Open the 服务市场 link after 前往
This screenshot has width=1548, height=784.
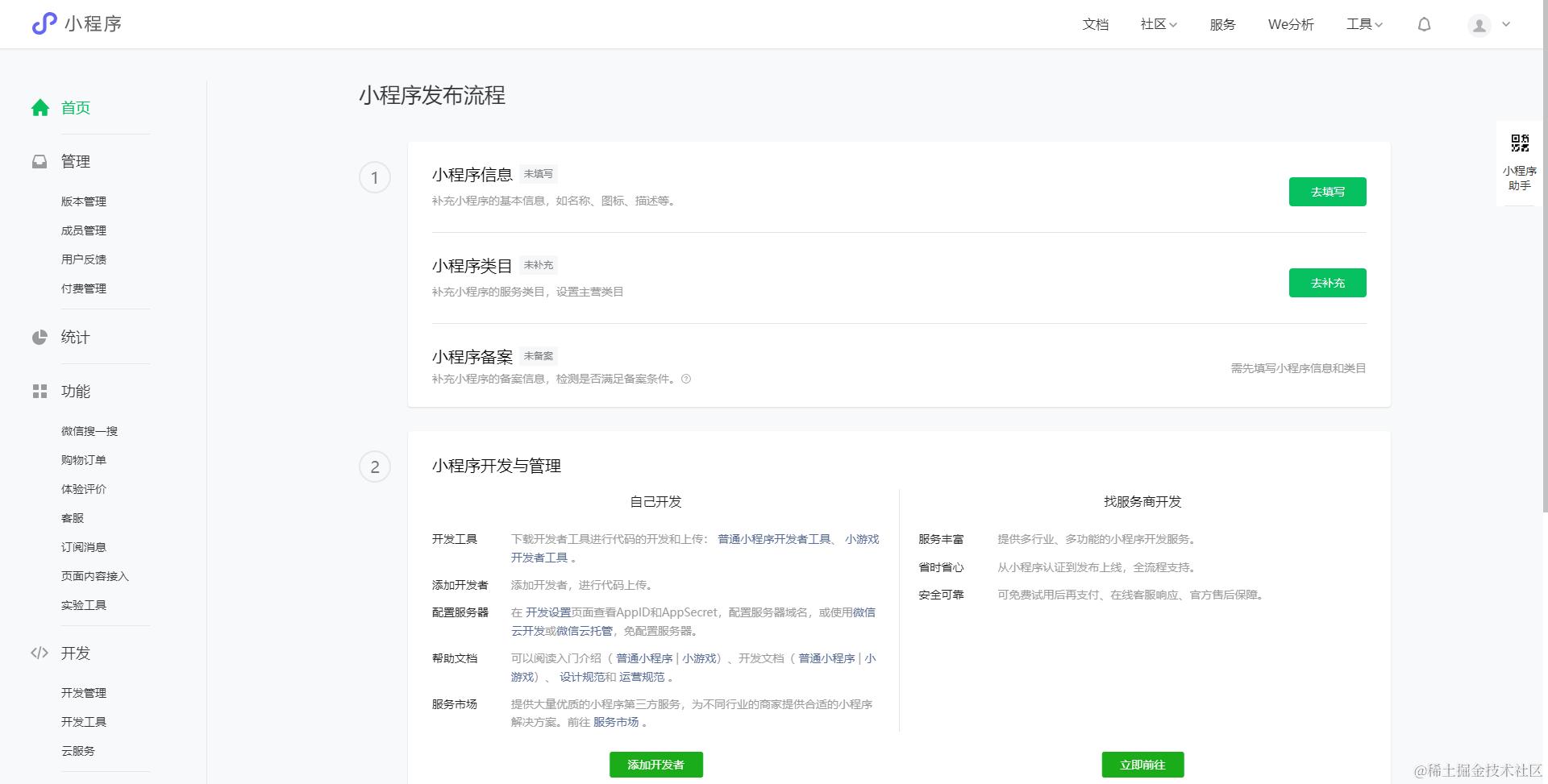click(x=616, y=722)
